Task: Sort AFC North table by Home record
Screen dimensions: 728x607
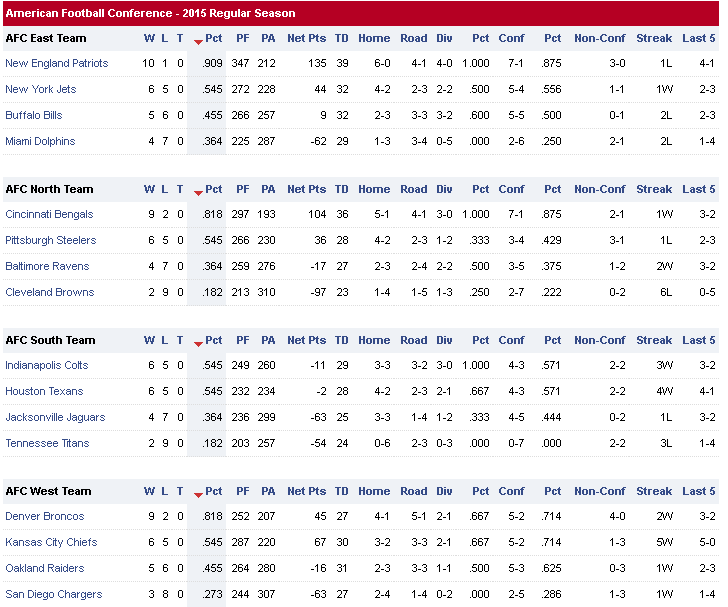Action: tap(374, 189)
